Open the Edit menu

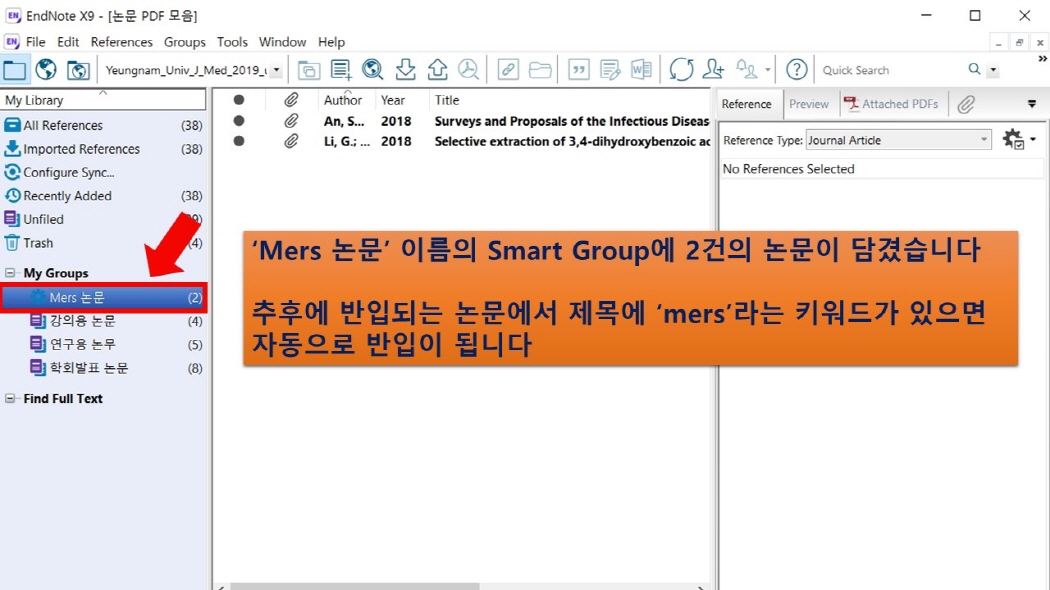tap(68, 42)
